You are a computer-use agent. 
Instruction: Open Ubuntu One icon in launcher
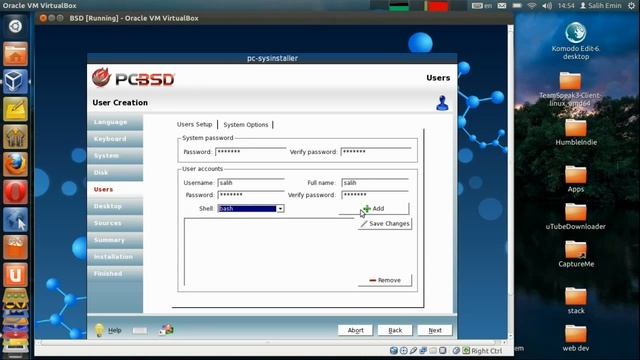[x=15, y=275]
